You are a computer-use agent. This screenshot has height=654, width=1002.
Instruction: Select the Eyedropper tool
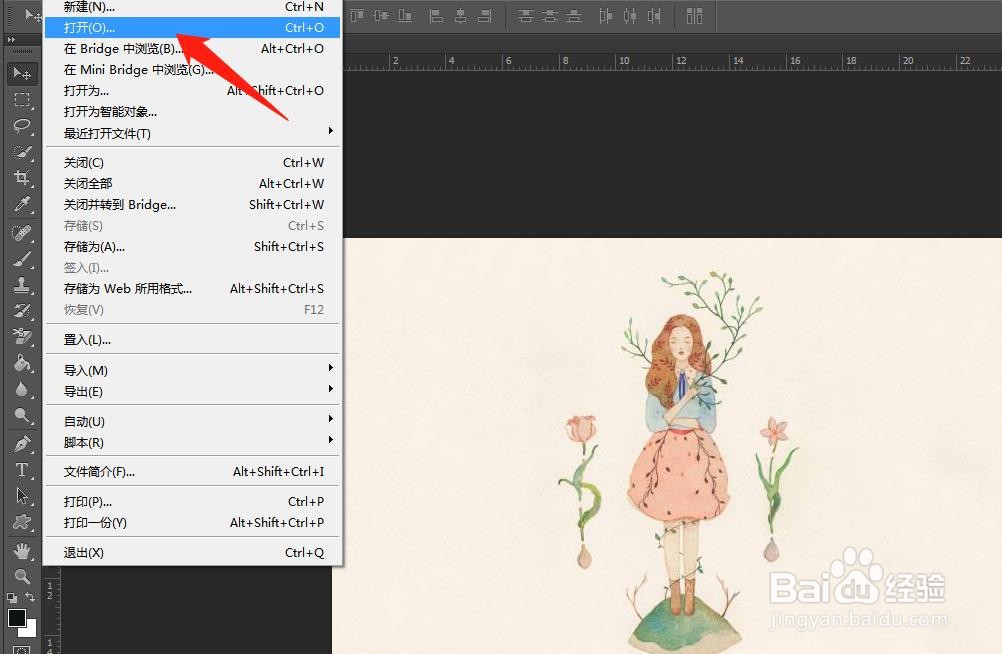[x=22, y=204]
